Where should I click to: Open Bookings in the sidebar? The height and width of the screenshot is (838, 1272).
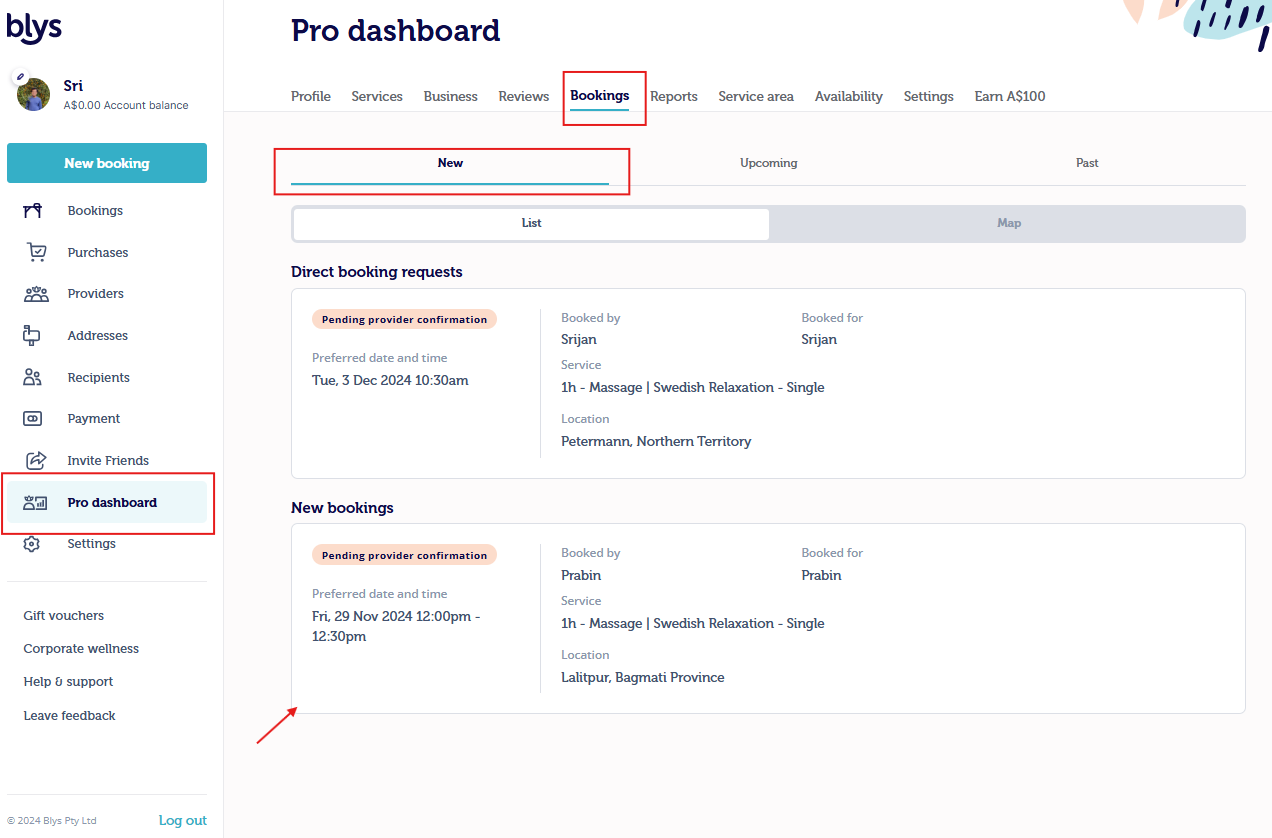pos(95,211)
